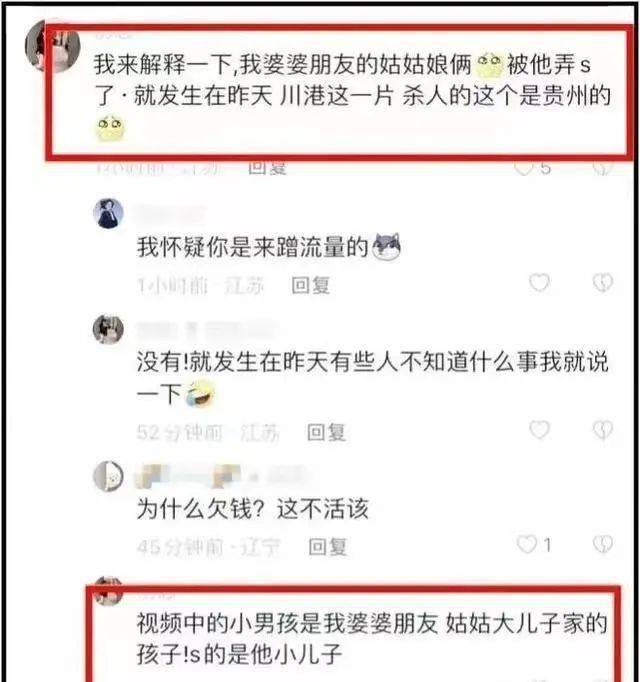
Task: Open avatar beside 视频中的小男孩 comment
Action: coord(108,591)
